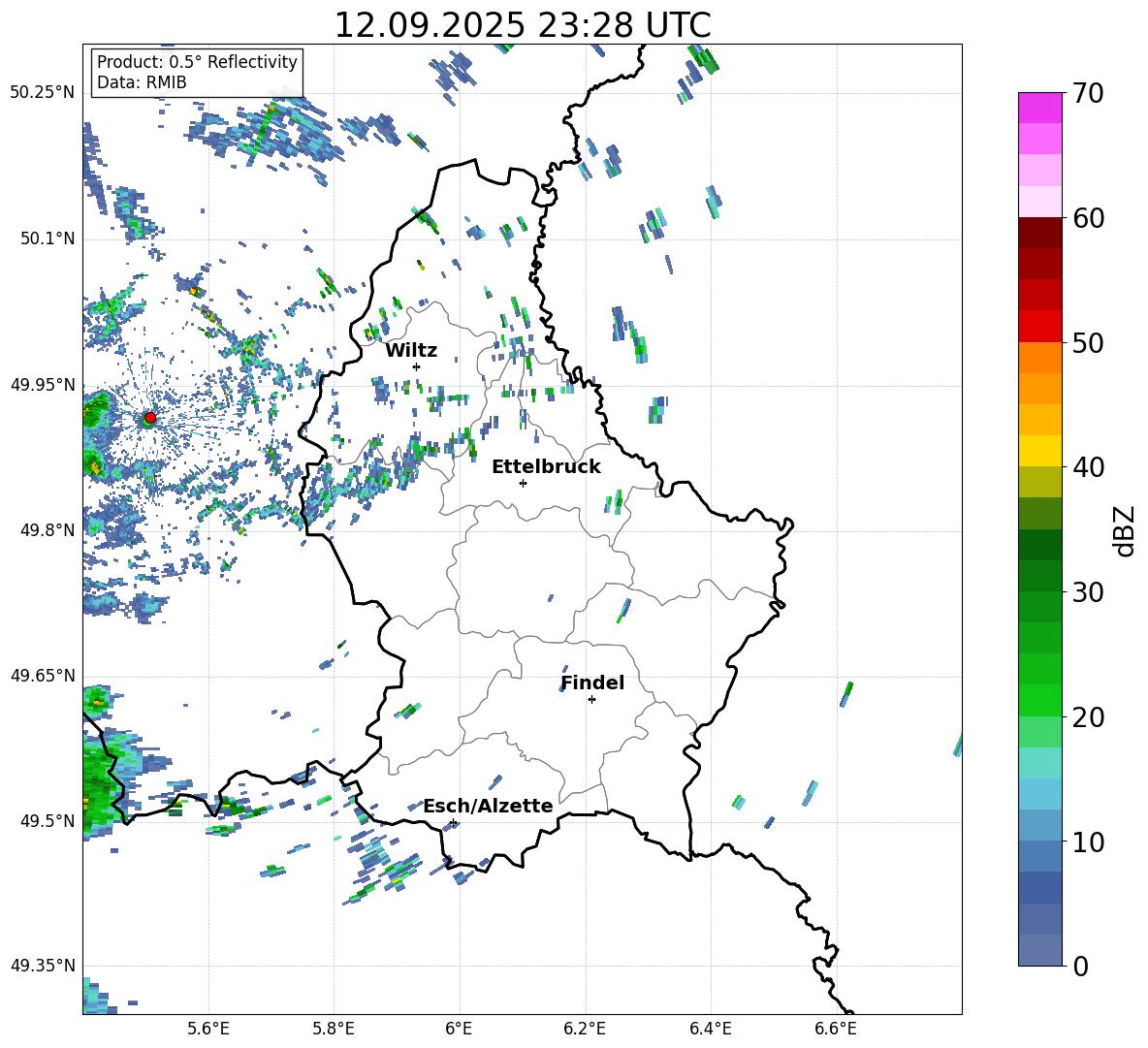Click the bright red 50 dBZ swatch
The width and height of the screenshot is (1148, 1048).
(x=1039, y=327)
